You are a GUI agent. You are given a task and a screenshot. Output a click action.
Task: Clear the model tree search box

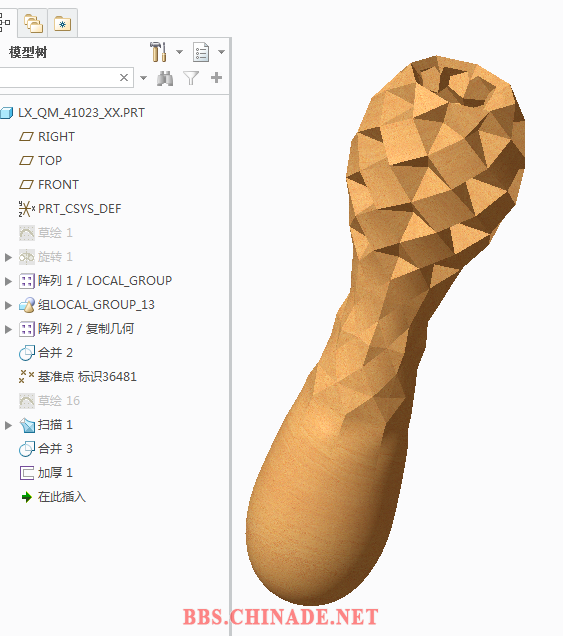tap(124, 77)
